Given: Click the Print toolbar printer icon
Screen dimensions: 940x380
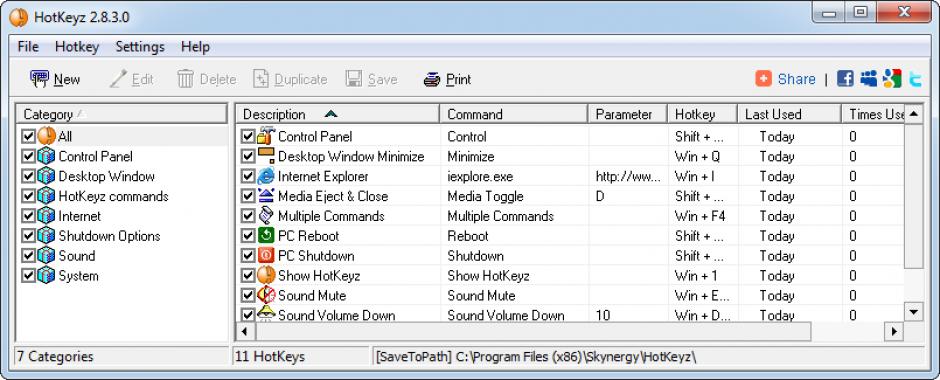Looking at the screenshot, I should pyautogui.click(x=432, y=79).
